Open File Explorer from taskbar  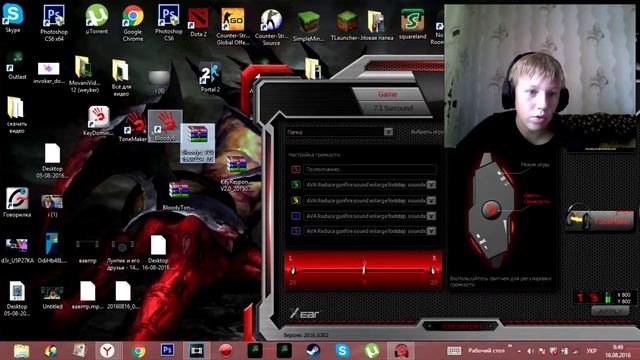tap(21, 351)
